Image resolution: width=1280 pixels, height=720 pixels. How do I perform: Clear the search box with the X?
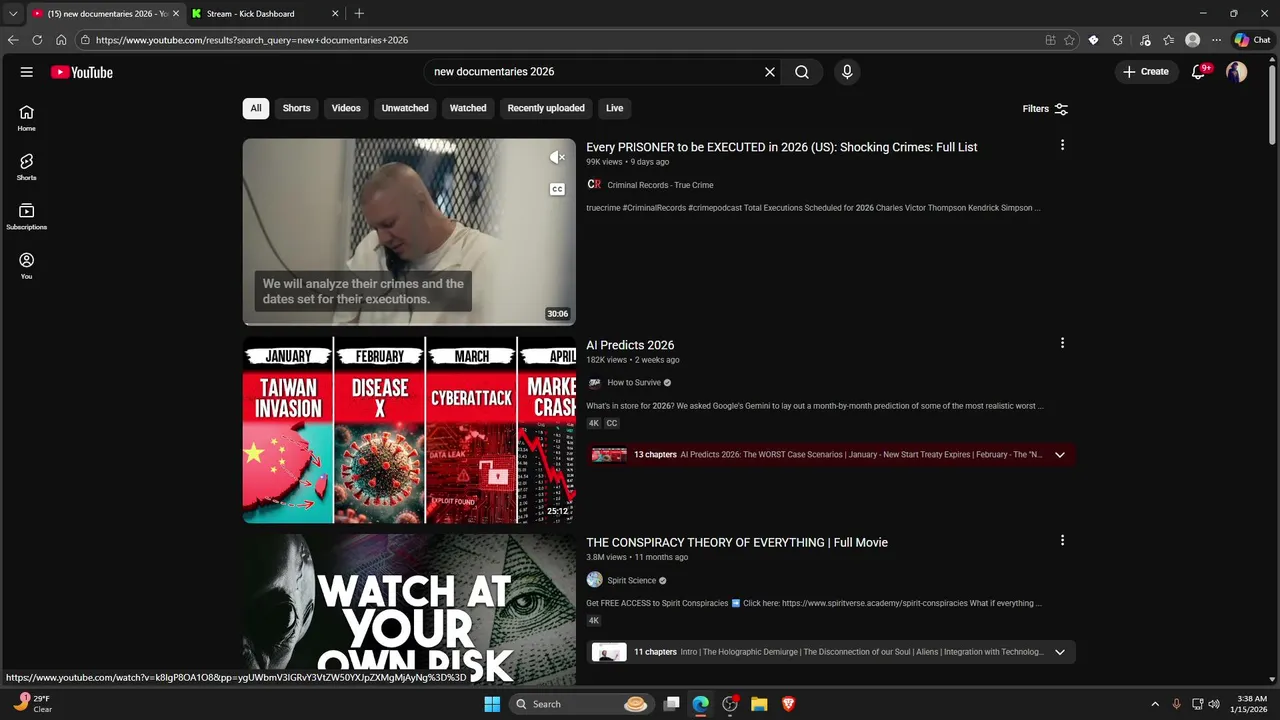(x=770, y=72)
